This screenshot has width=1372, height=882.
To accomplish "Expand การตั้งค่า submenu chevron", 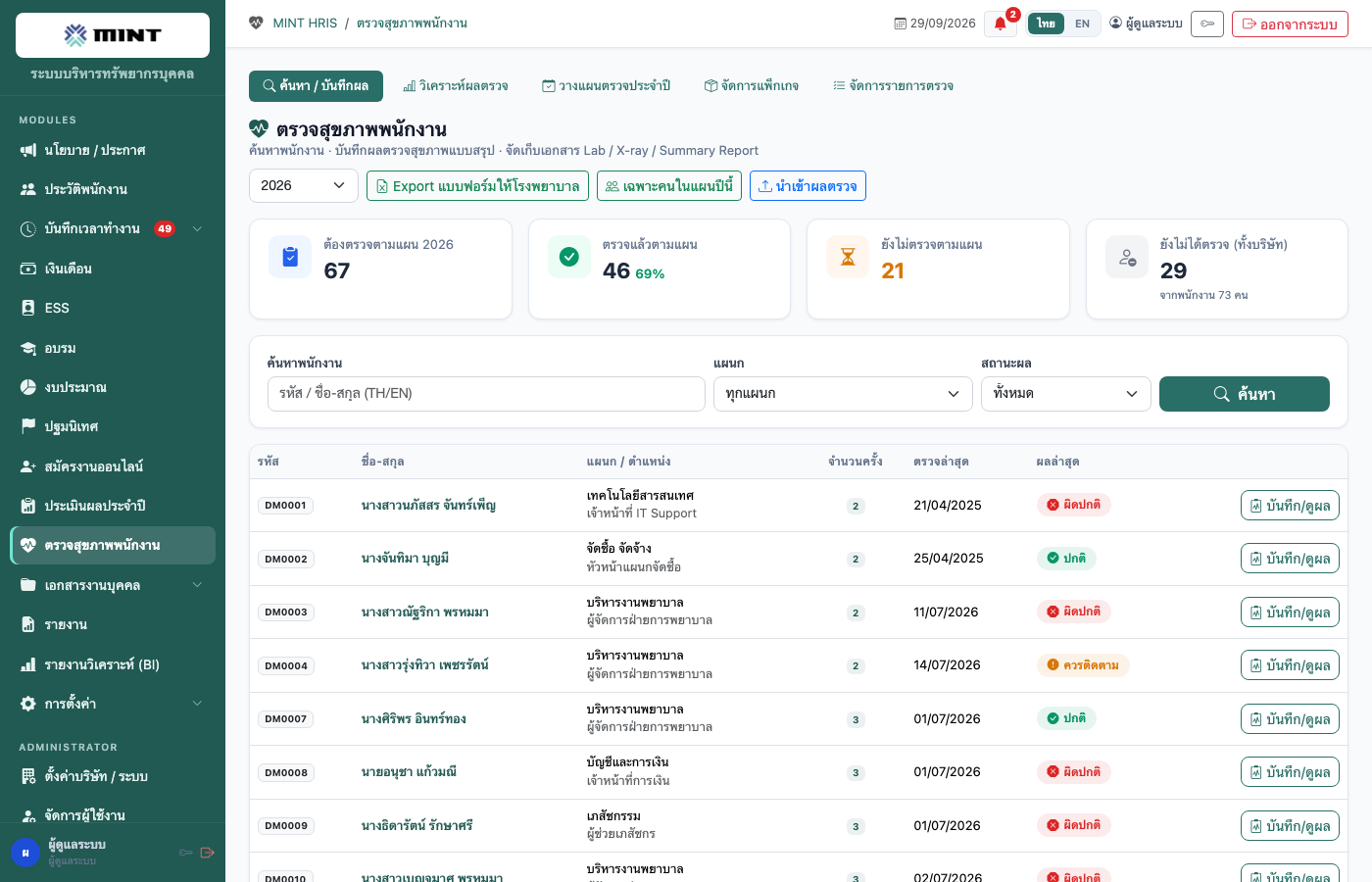I will [x=197, y=704].
